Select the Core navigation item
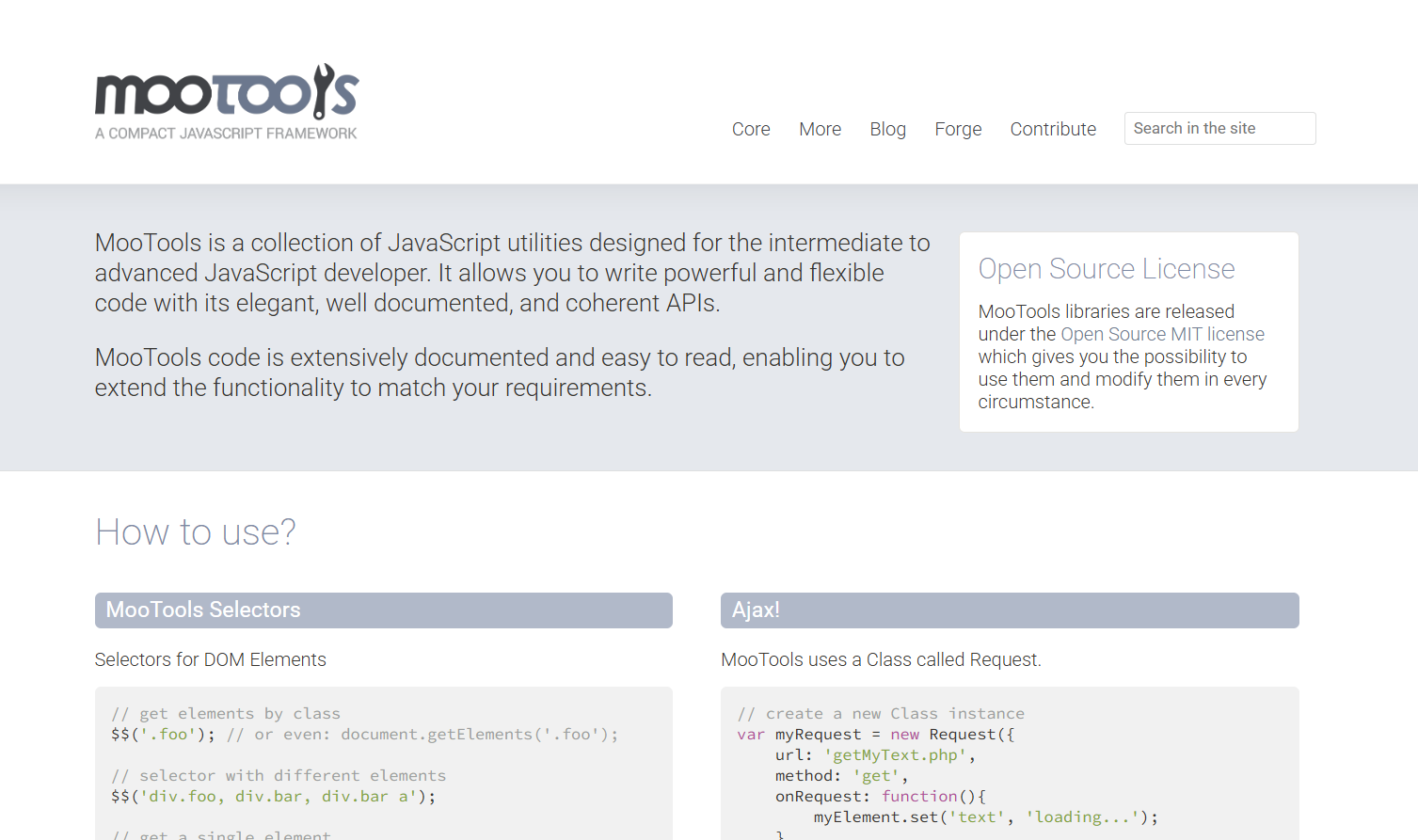1418x840 pixels. pos(750,129)
